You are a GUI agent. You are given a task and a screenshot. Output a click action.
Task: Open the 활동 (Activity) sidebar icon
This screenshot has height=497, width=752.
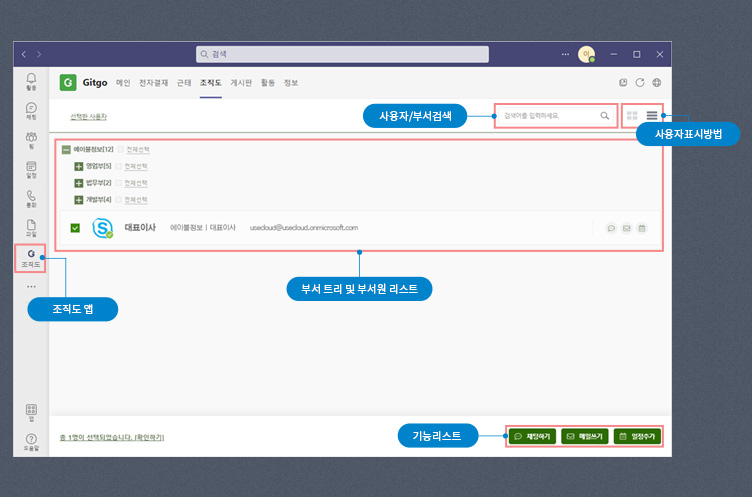point(31,81)
